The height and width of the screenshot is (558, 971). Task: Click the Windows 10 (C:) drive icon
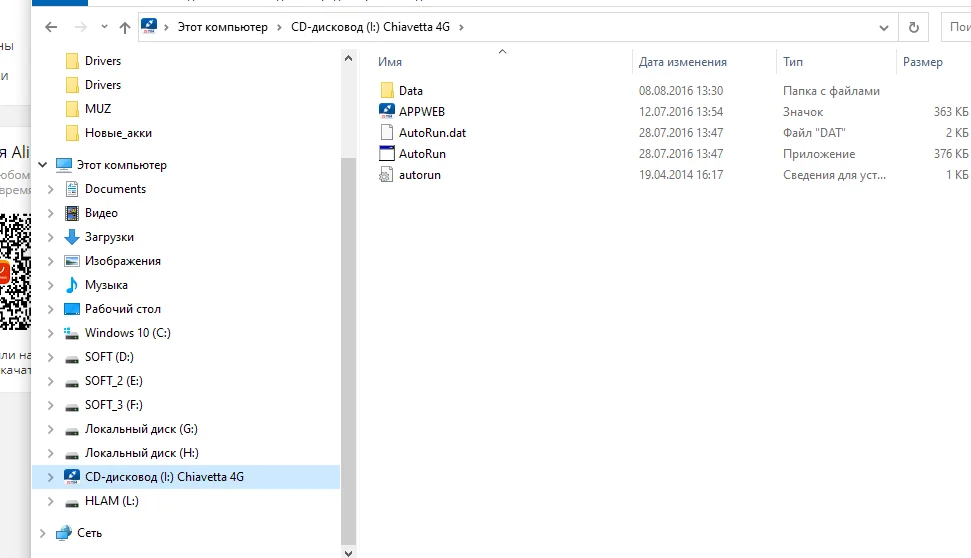coord(72,333)
